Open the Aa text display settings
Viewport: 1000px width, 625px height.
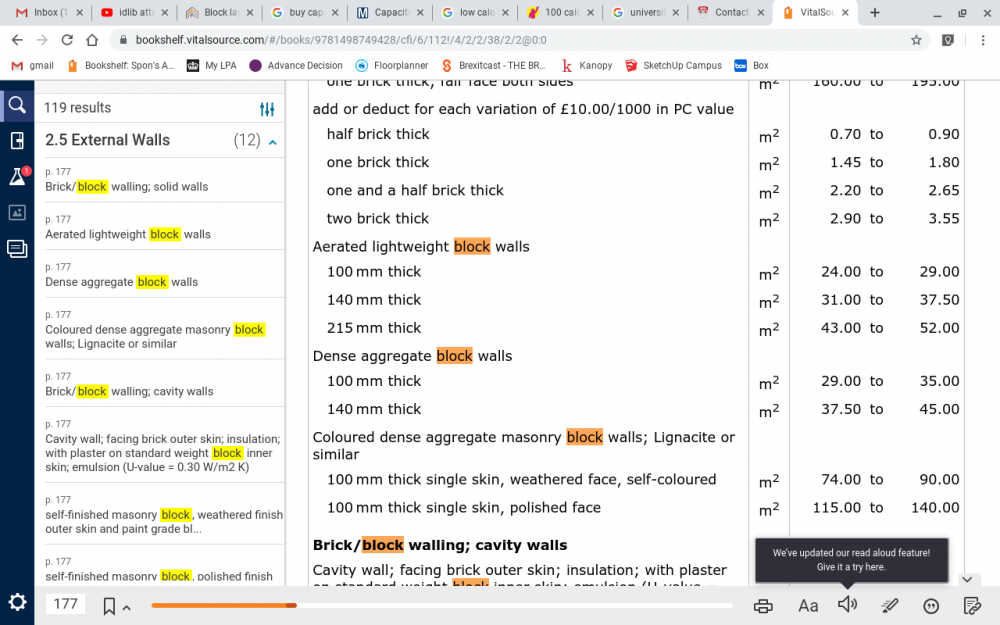[807, 605]
